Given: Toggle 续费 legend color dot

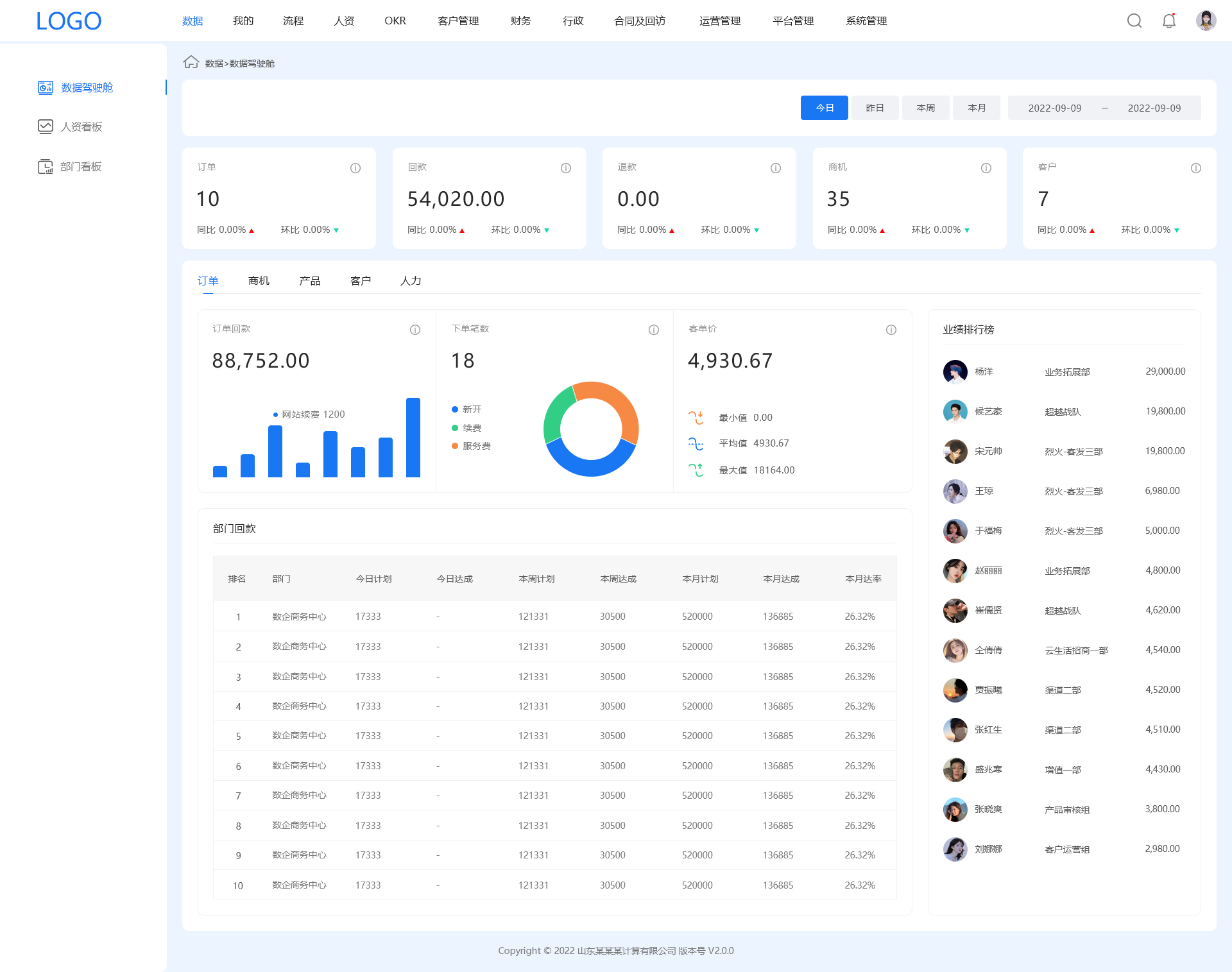Looking at the screenshot, I should click(455, 428).
